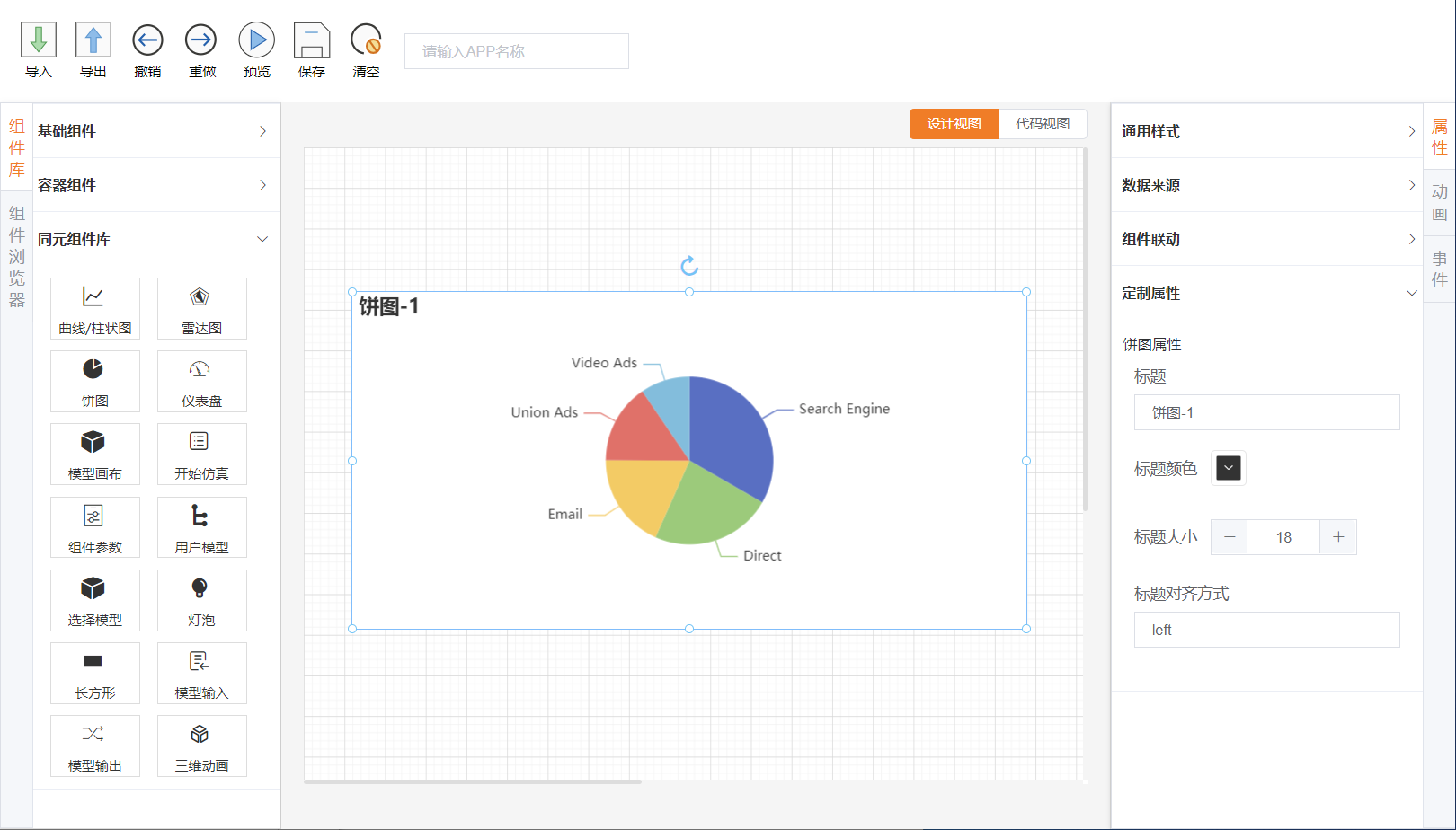Open the 标题对齐方式 left dropdown
This screenshot has width=1456, height=830.
[x=1267, y=630]
